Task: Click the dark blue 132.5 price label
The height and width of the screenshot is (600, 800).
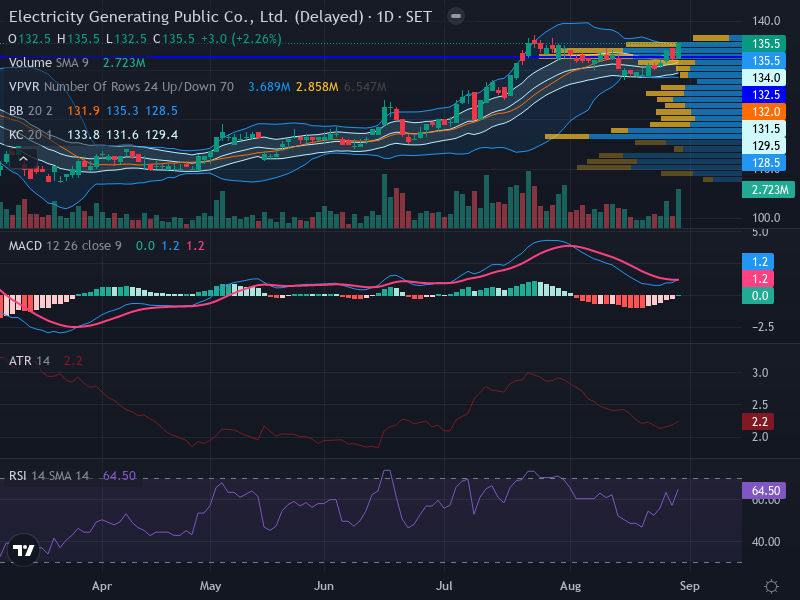Action: (764, 94)
